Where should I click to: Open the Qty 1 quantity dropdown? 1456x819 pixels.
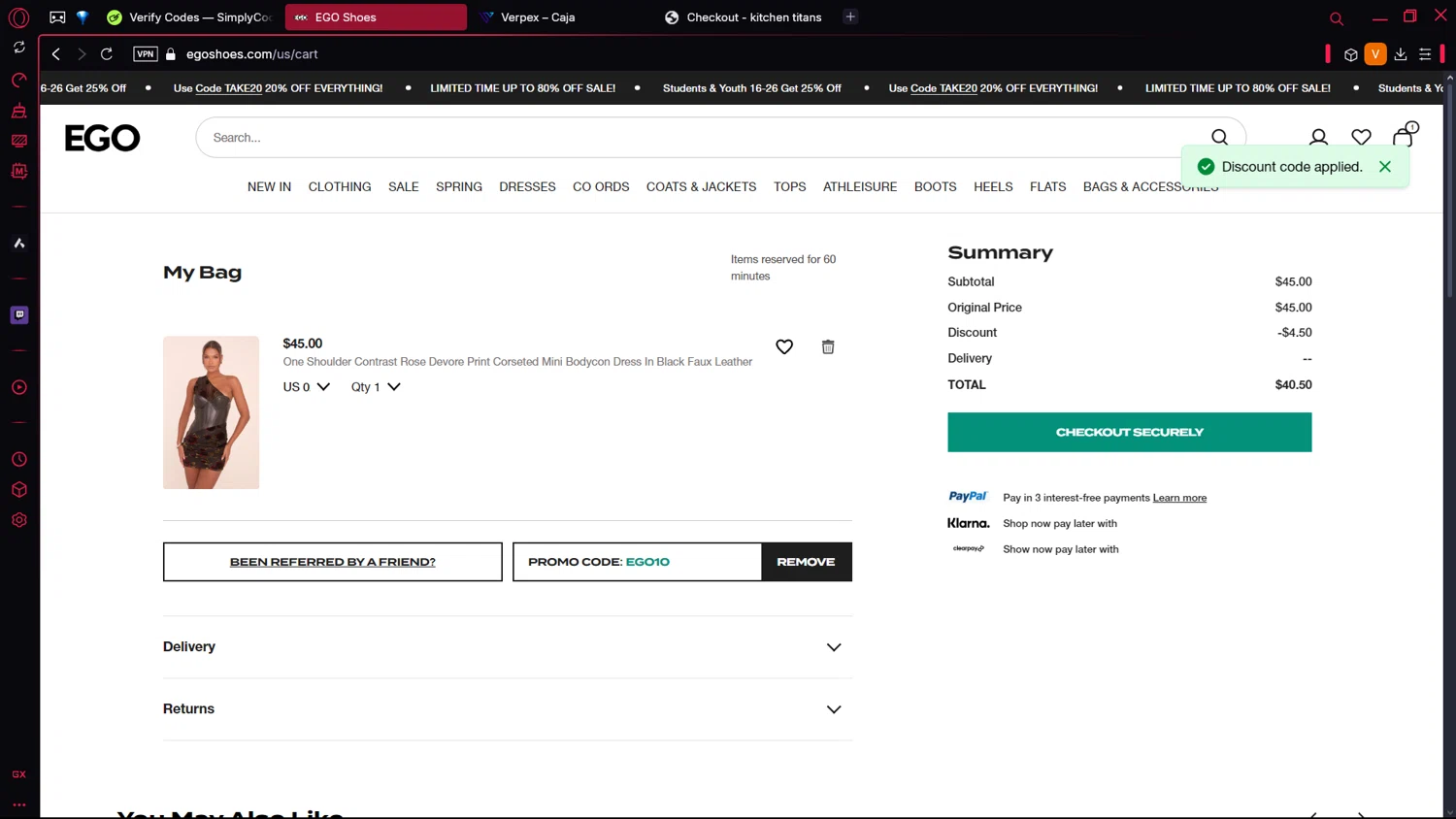coord(376,387)
